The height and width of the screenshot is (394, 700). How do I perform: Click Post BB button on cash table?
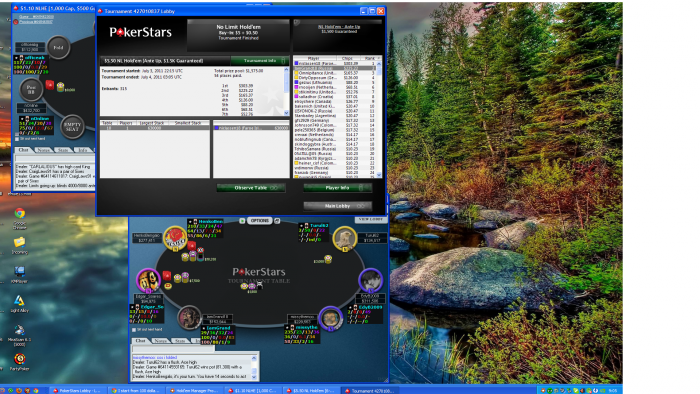[x=31, y=89]
